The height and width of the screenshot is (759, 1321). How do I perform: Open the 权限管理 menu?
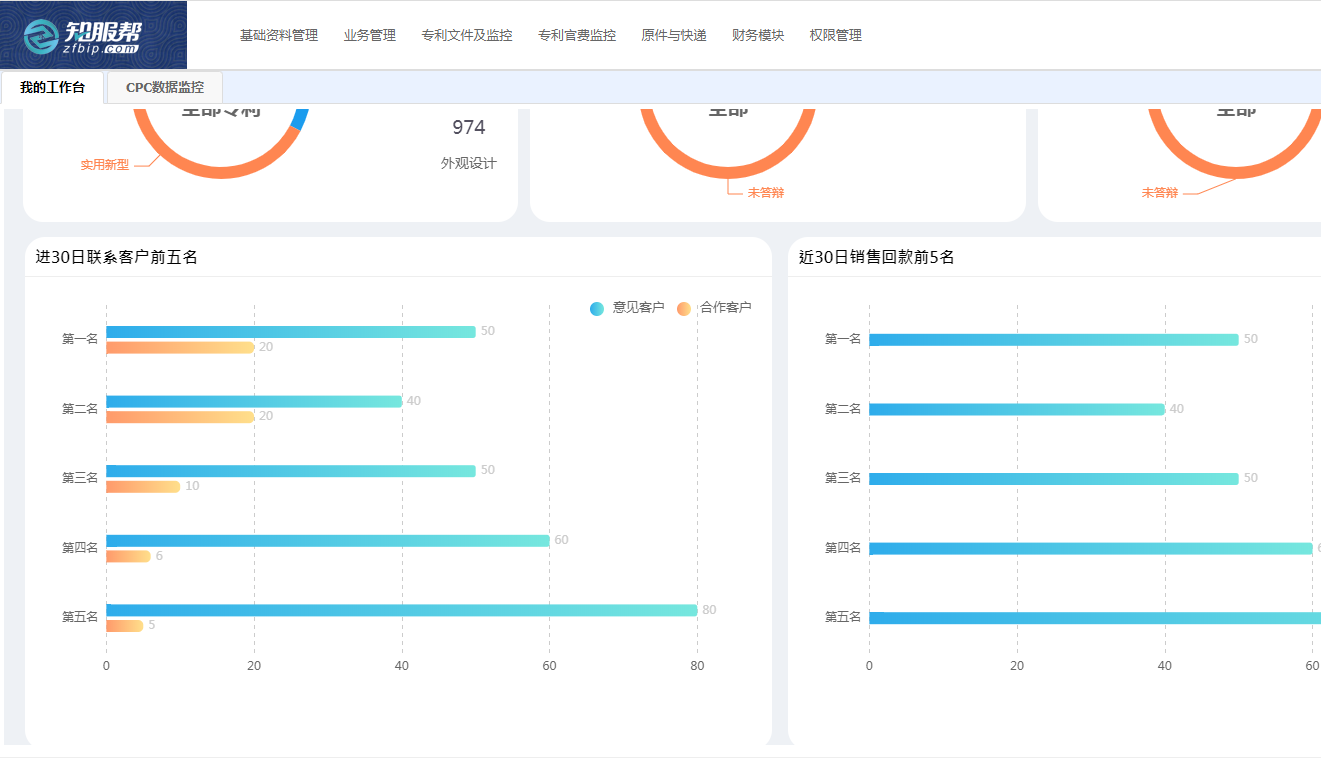tap(835, 36)
